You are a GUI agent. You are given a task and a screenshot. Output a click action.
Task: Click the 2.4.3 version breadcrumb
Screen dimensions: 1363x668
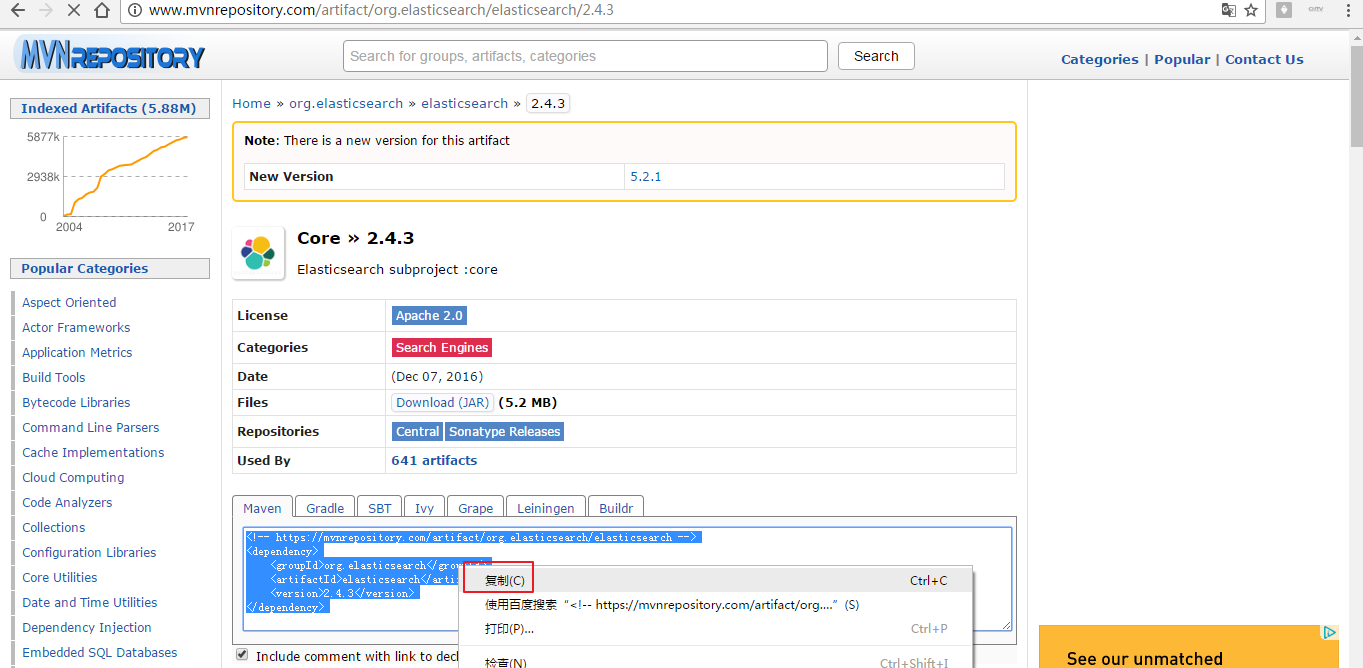[548, 103]
